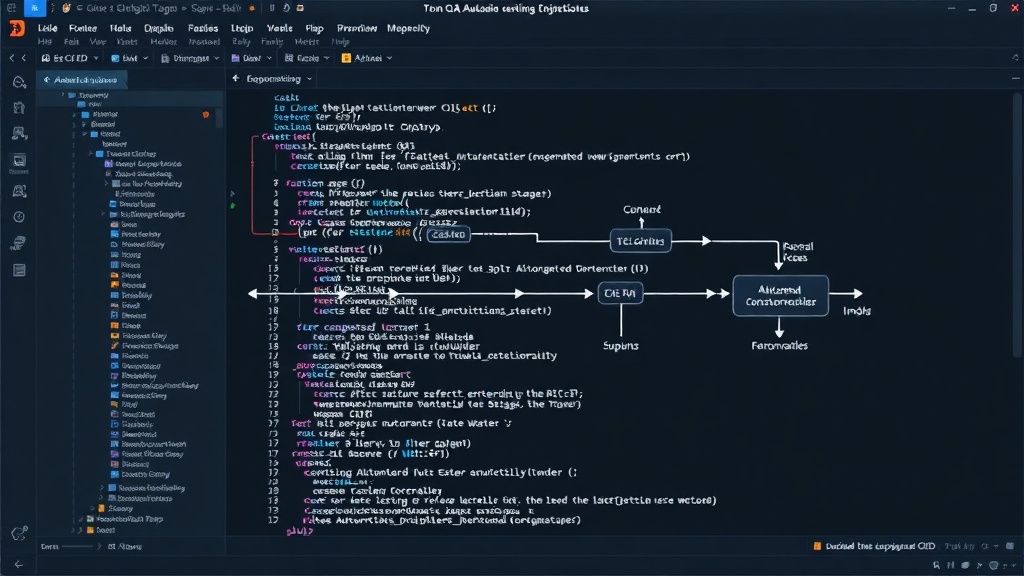Open the 'Hols' menu

pyautogui.click(x=120, y=29)
